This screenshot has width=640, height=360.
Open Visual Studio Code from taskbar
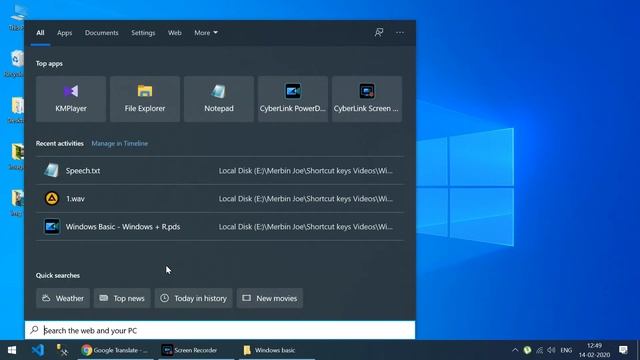point(38,350)
